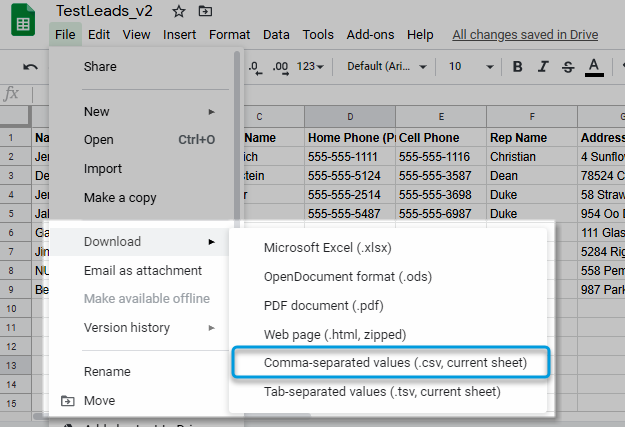Open the Help menu
The width and height of the screenshot is (625, 427).
(x=420, y=35)
